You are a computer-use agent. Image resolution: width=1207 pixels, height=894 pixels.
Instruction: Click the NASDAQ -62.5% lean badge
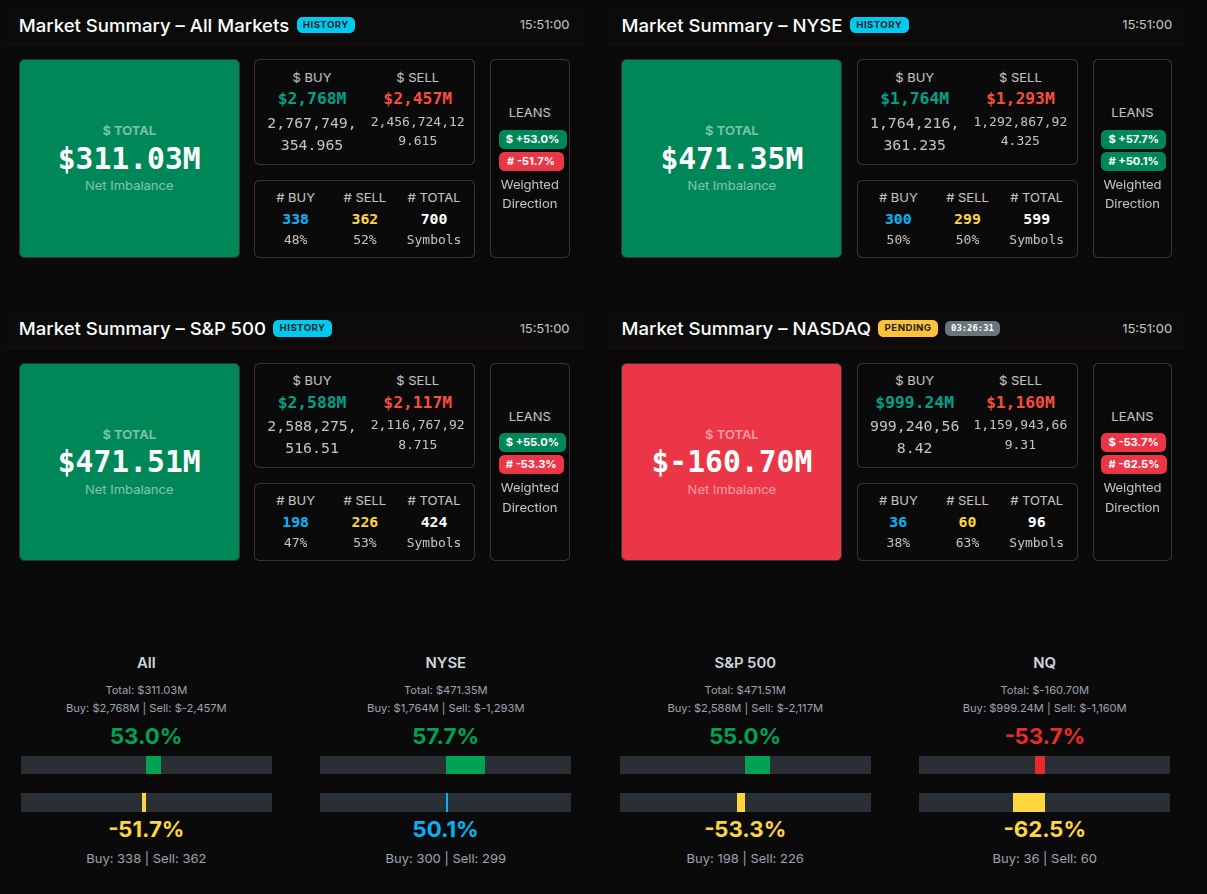tap(1133, 464)
